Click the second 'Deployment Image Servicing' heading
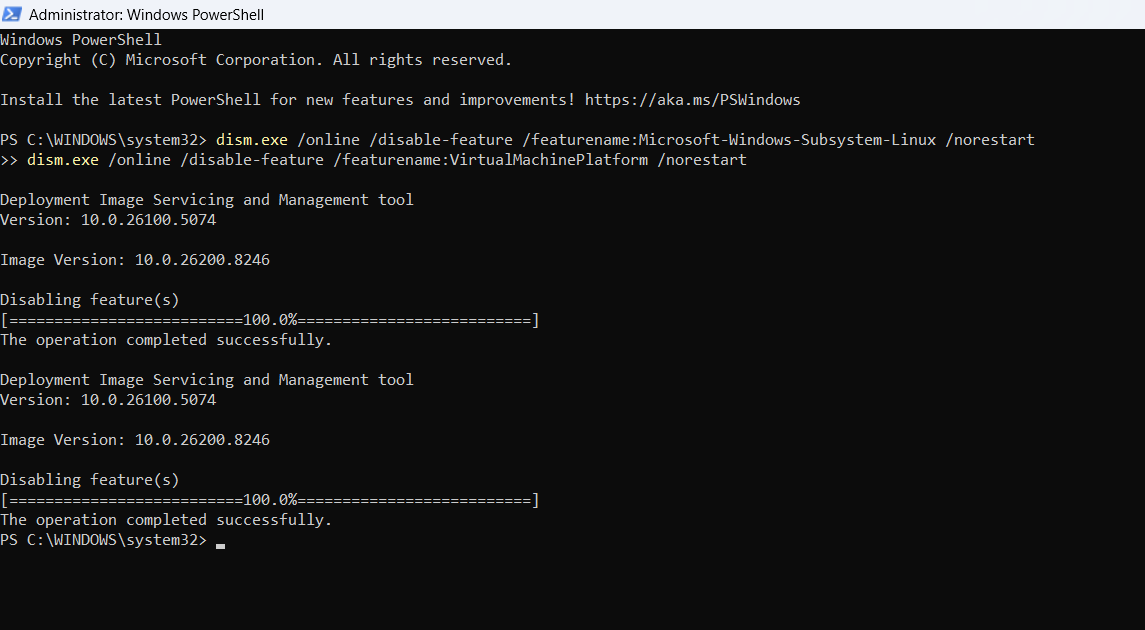The height and width of the screenshot is (630, 1145). (x=206, y=380)
